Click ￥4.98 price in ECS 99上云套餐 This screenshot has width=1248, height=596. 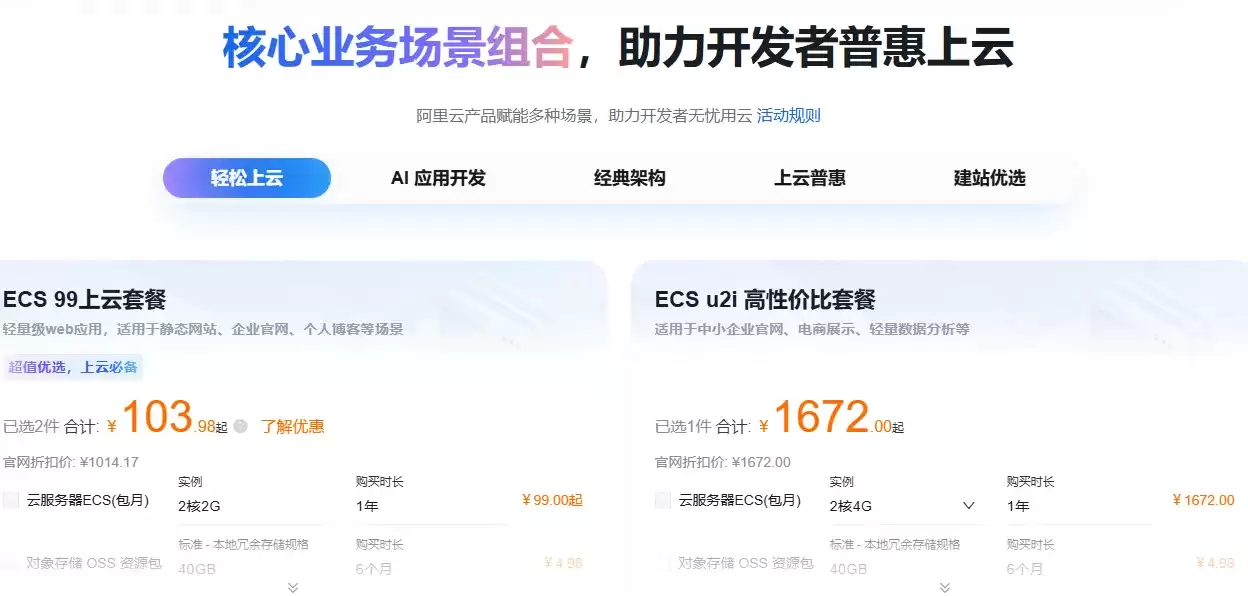(563, 563)
